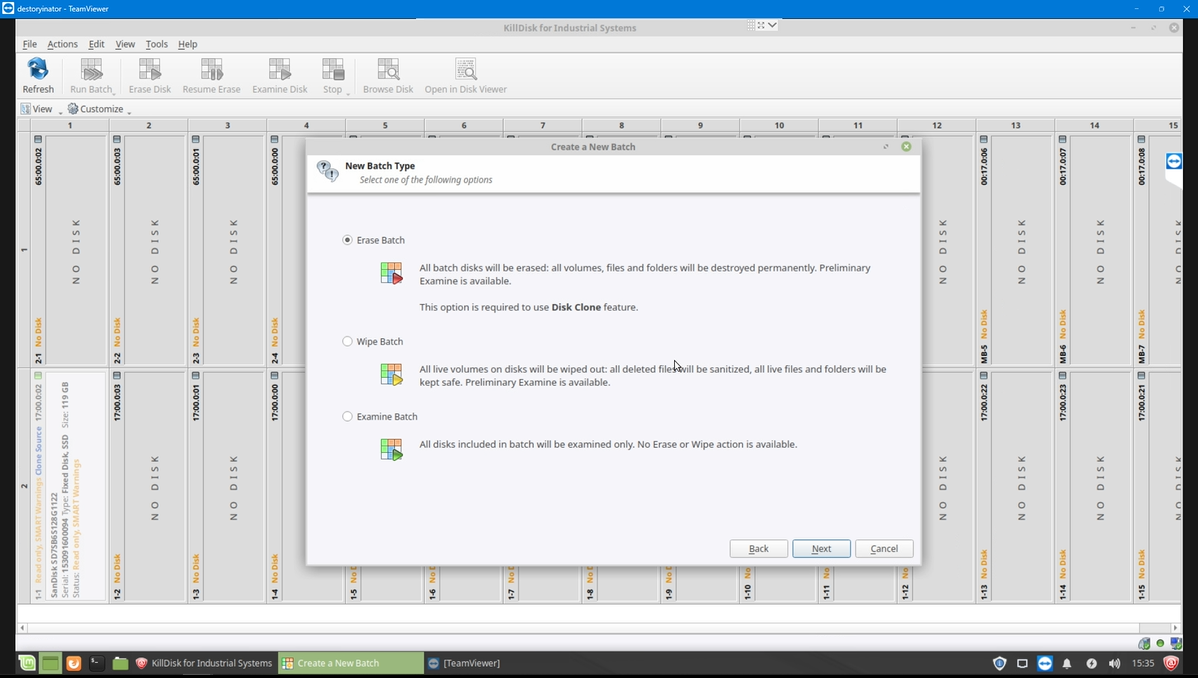The width and height of the screenshot is (1198, 678).
Task: Expand the TeamViewer top toolbar chevron
Action: (x=772, y=25)
